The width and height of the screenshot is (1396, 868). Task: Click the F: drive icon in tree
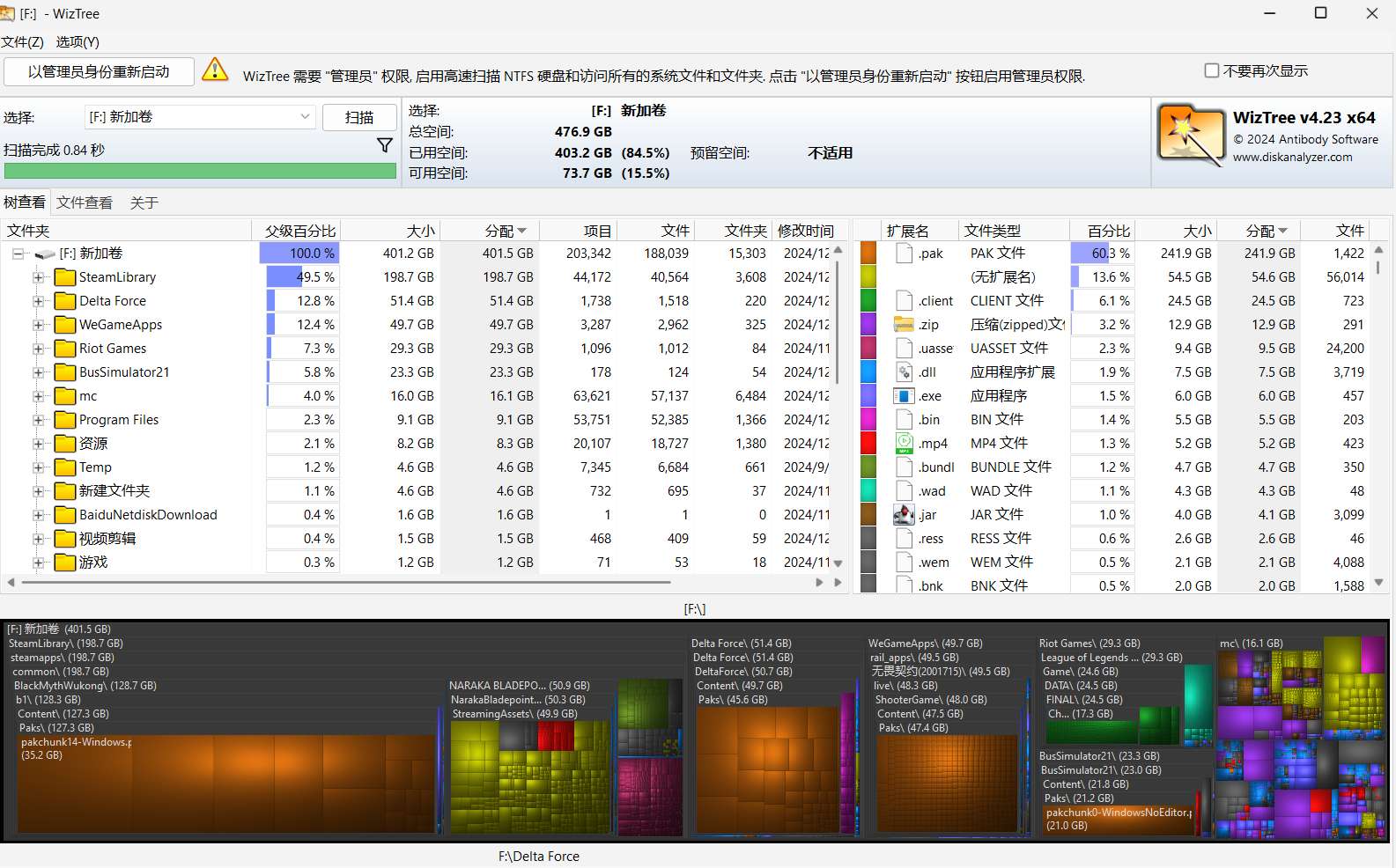(x=45, y=254)
